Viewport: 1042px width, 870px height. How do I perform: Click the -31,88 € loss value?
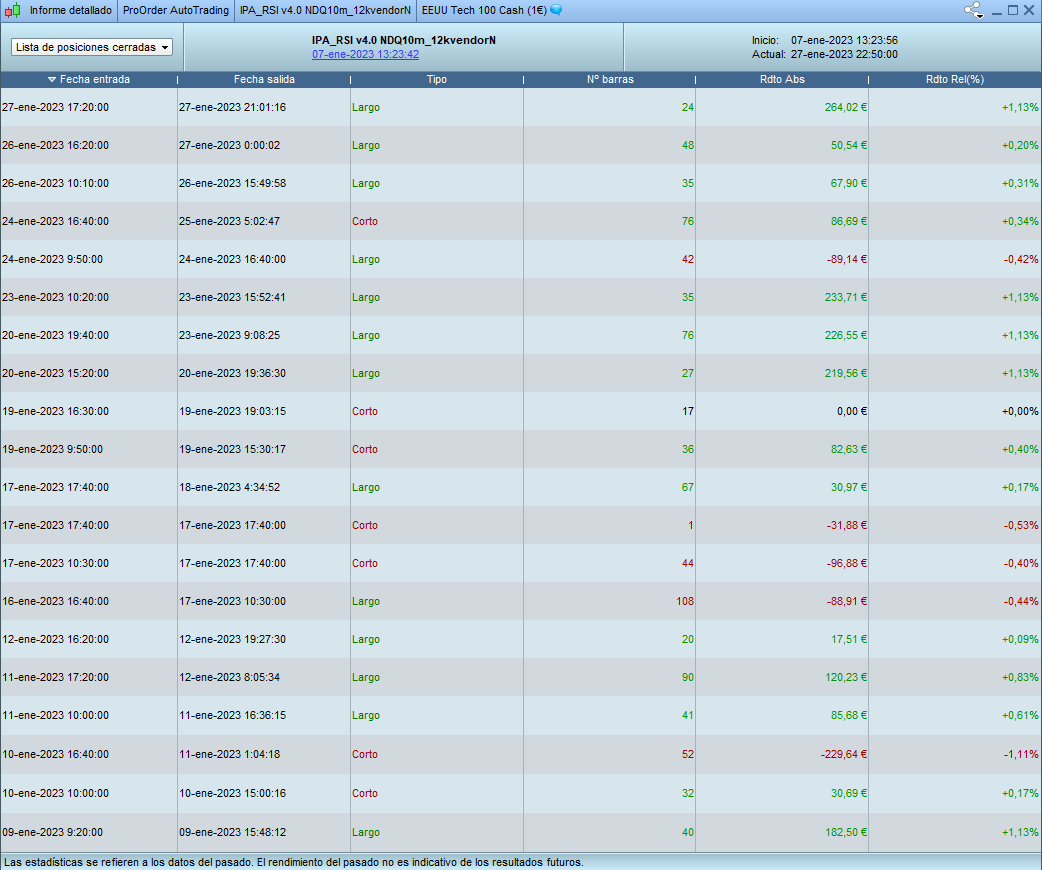(847, 525)
